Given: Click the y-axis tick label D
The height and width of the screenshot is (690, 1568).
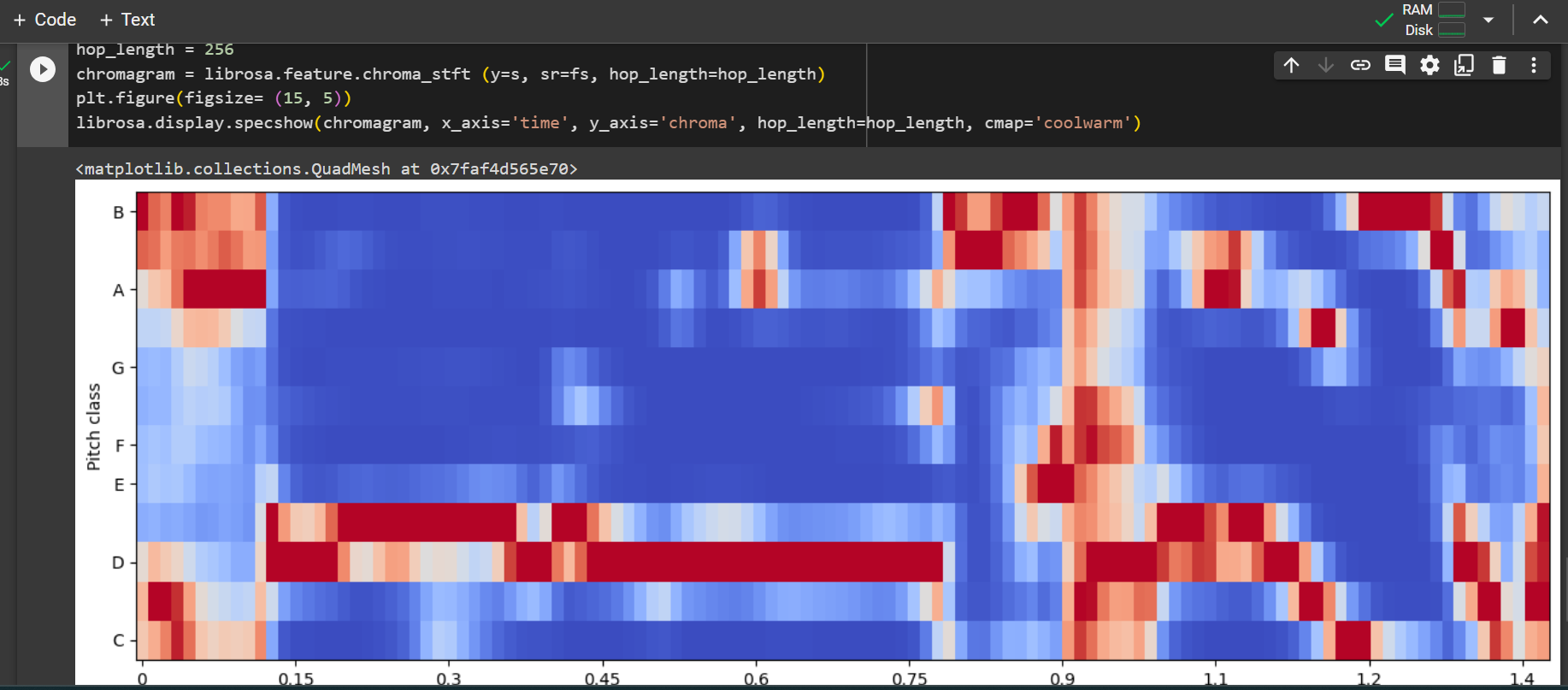Looking at the screenshot, I should [118, 563].
